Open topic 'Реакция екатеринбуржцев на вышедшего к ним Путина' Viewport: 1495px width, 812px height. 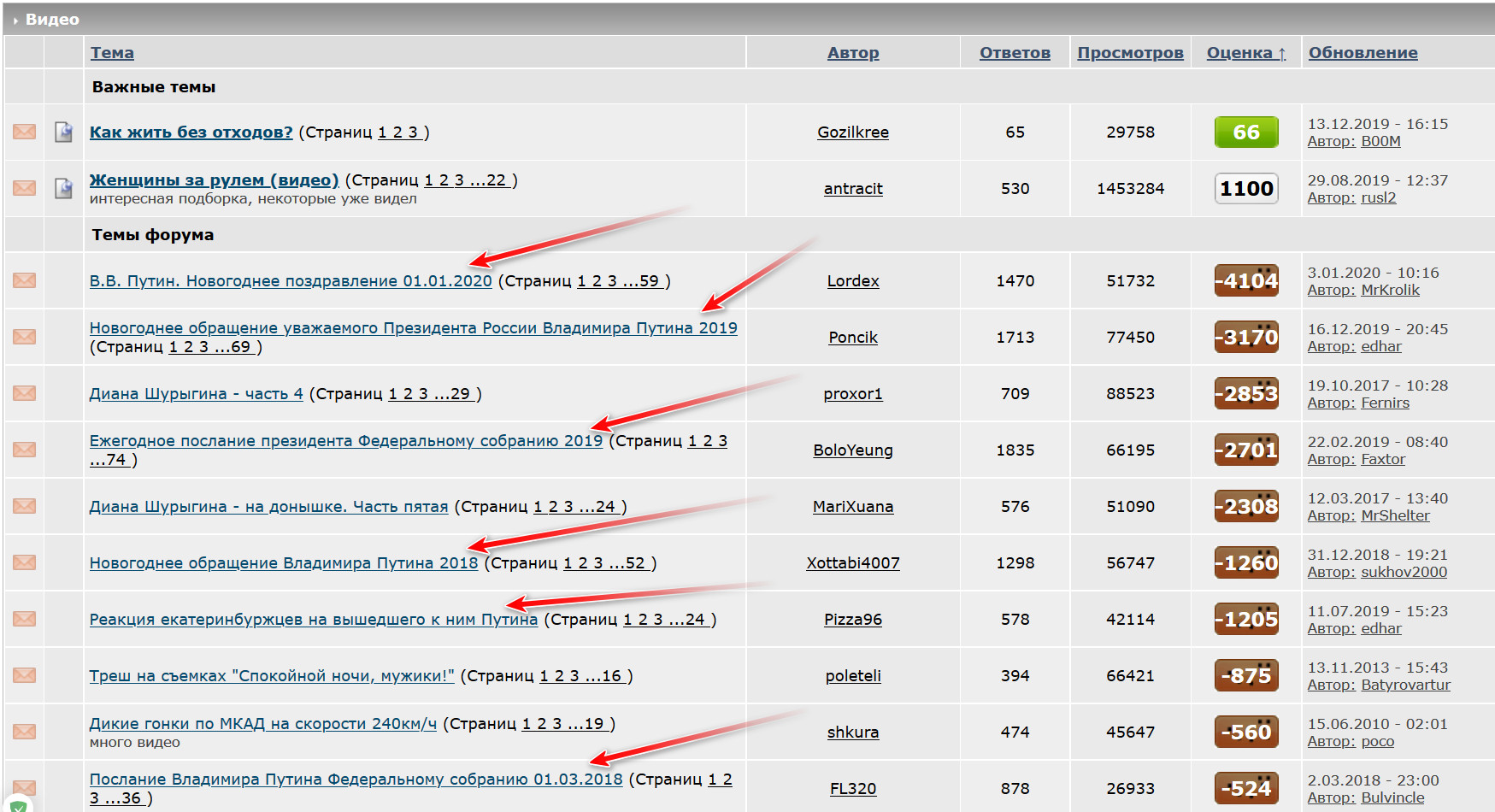click(x=314, y=619)
